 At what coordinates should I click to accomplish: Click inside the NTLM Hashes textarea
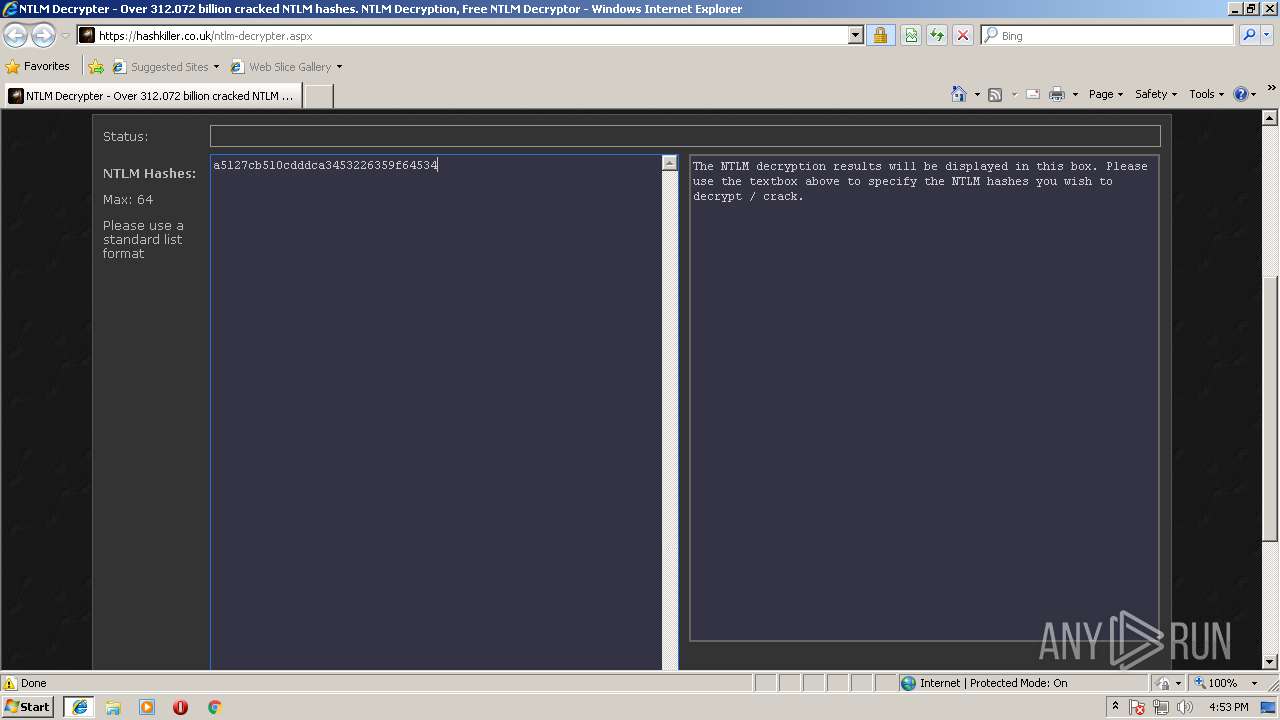click(x=436, y=412)
